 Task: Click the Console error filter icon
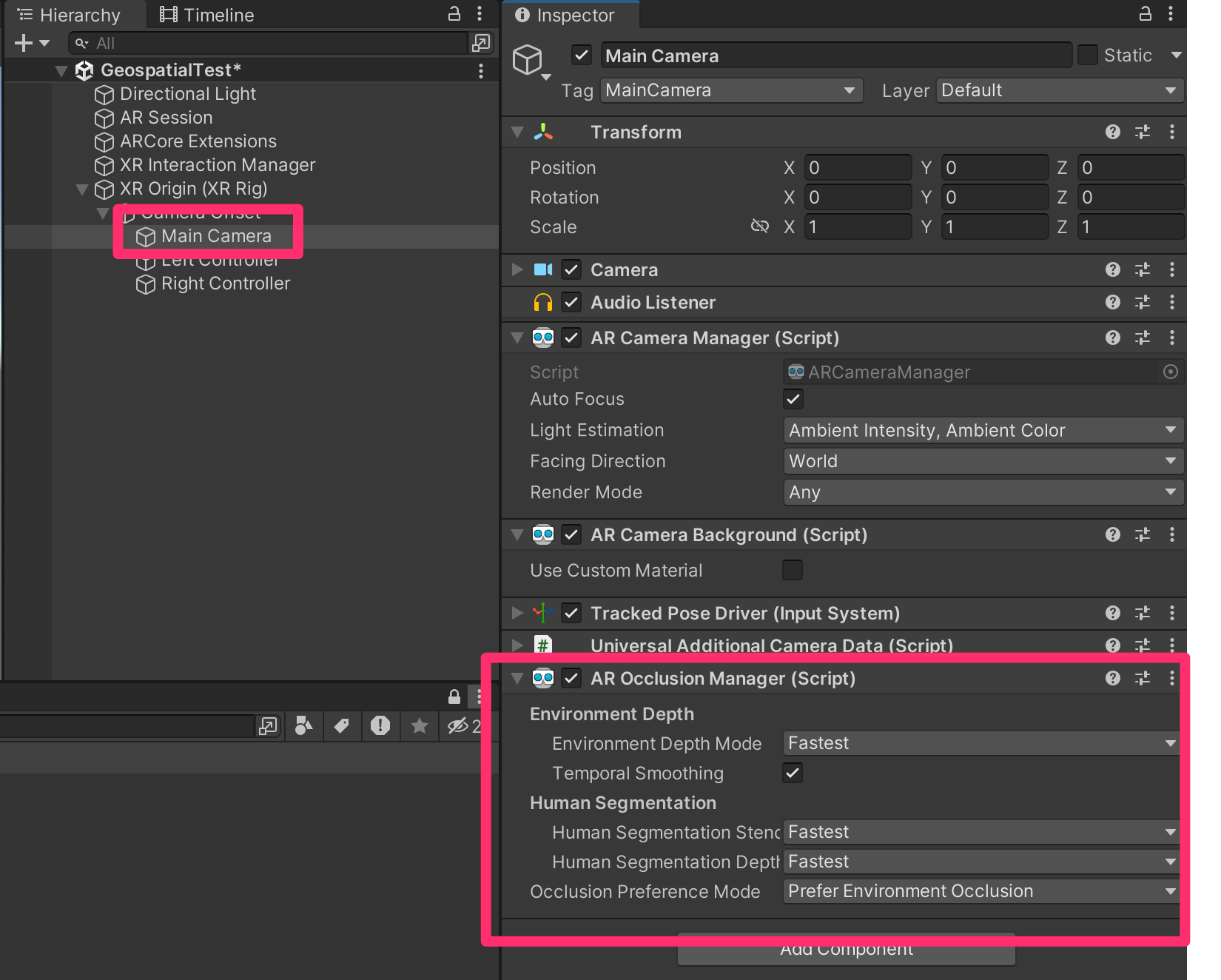(x=380, y=725)
